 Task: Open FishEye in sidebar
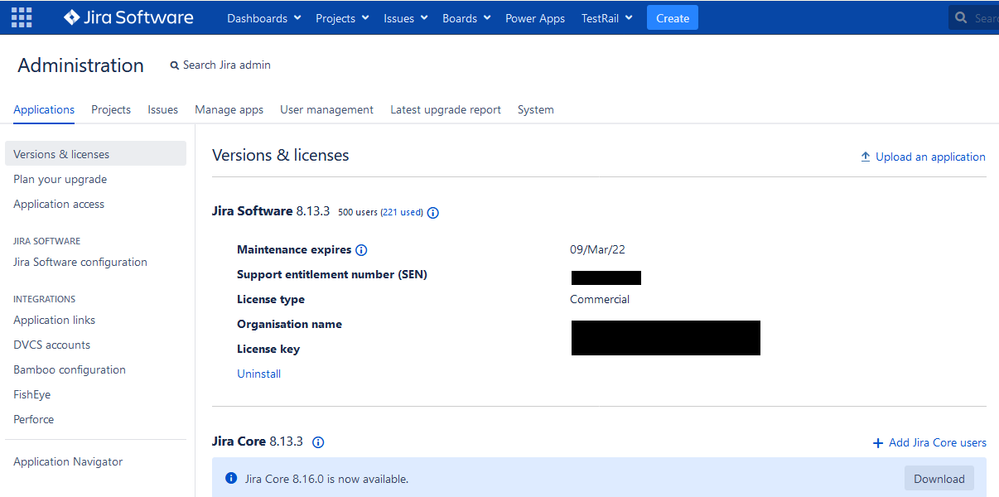point(32,395)
